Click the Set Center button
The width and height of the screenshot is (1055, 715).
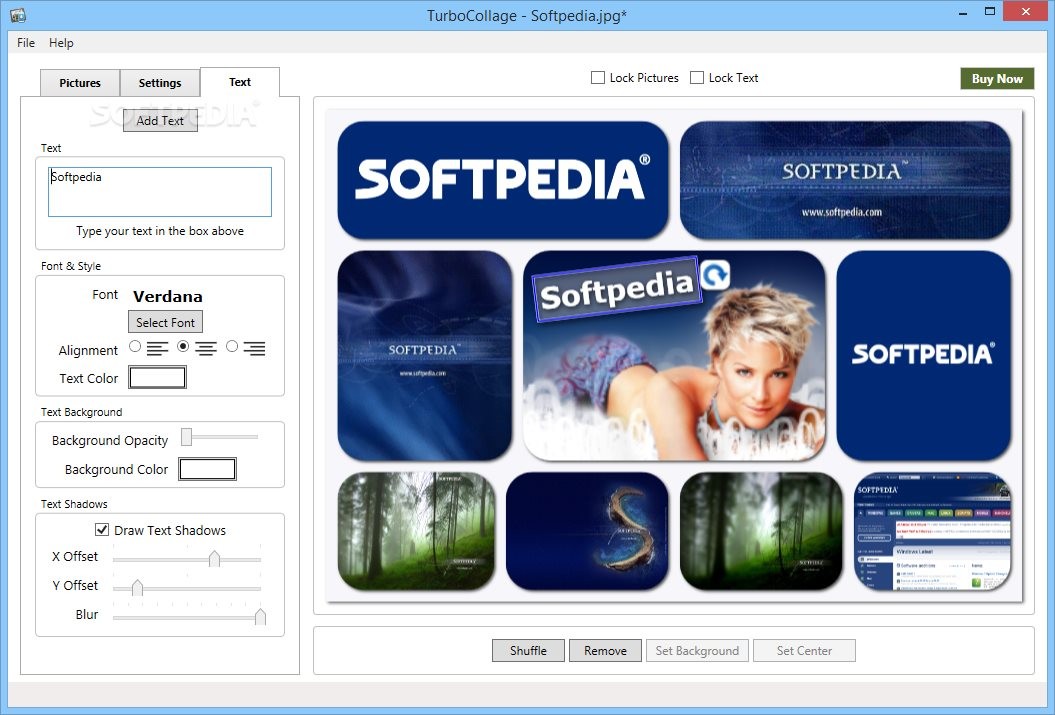(x=804, y=650)
